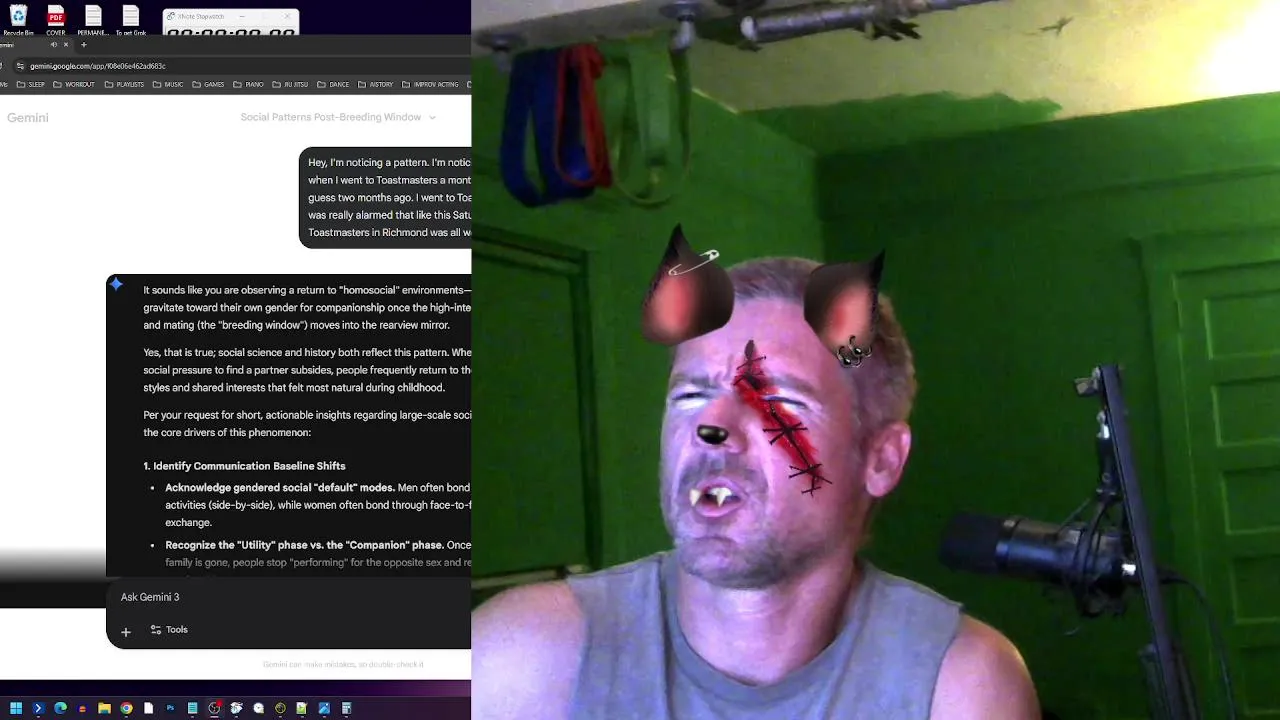The width and height of the screenshot is (1280, 720).
Task: Open the WORKOUT bookmarks folder
Action: 74,84
